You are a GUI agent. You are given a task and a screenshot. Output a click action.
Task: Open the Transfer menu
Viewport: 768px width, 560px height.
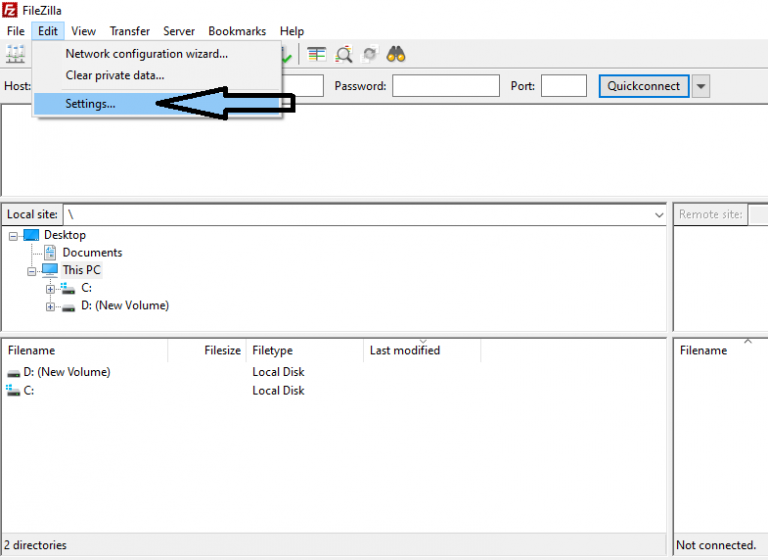(129, 31)
